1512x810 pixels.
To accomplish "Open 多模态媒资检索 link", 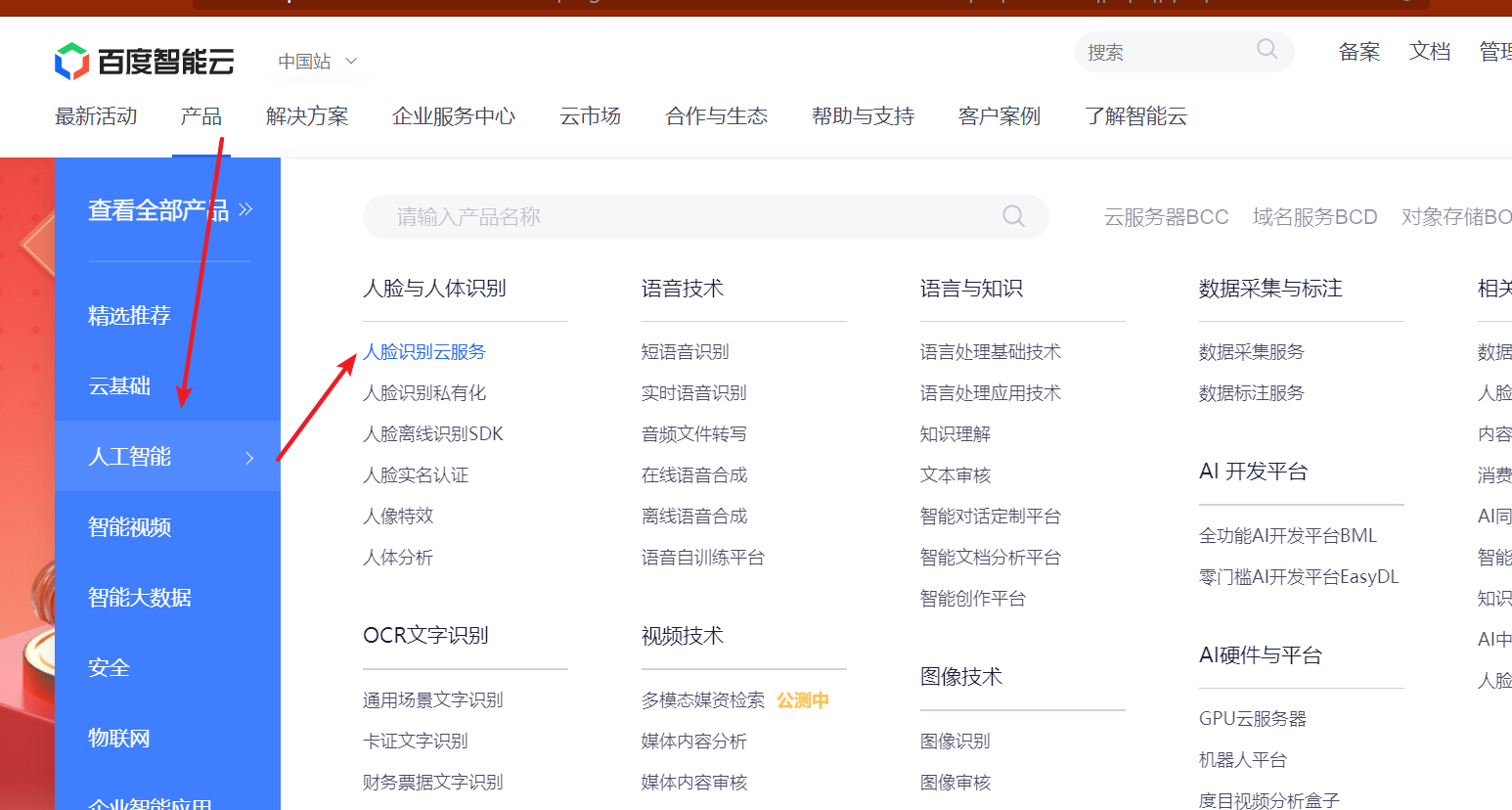I will click(x=703, y=700).
